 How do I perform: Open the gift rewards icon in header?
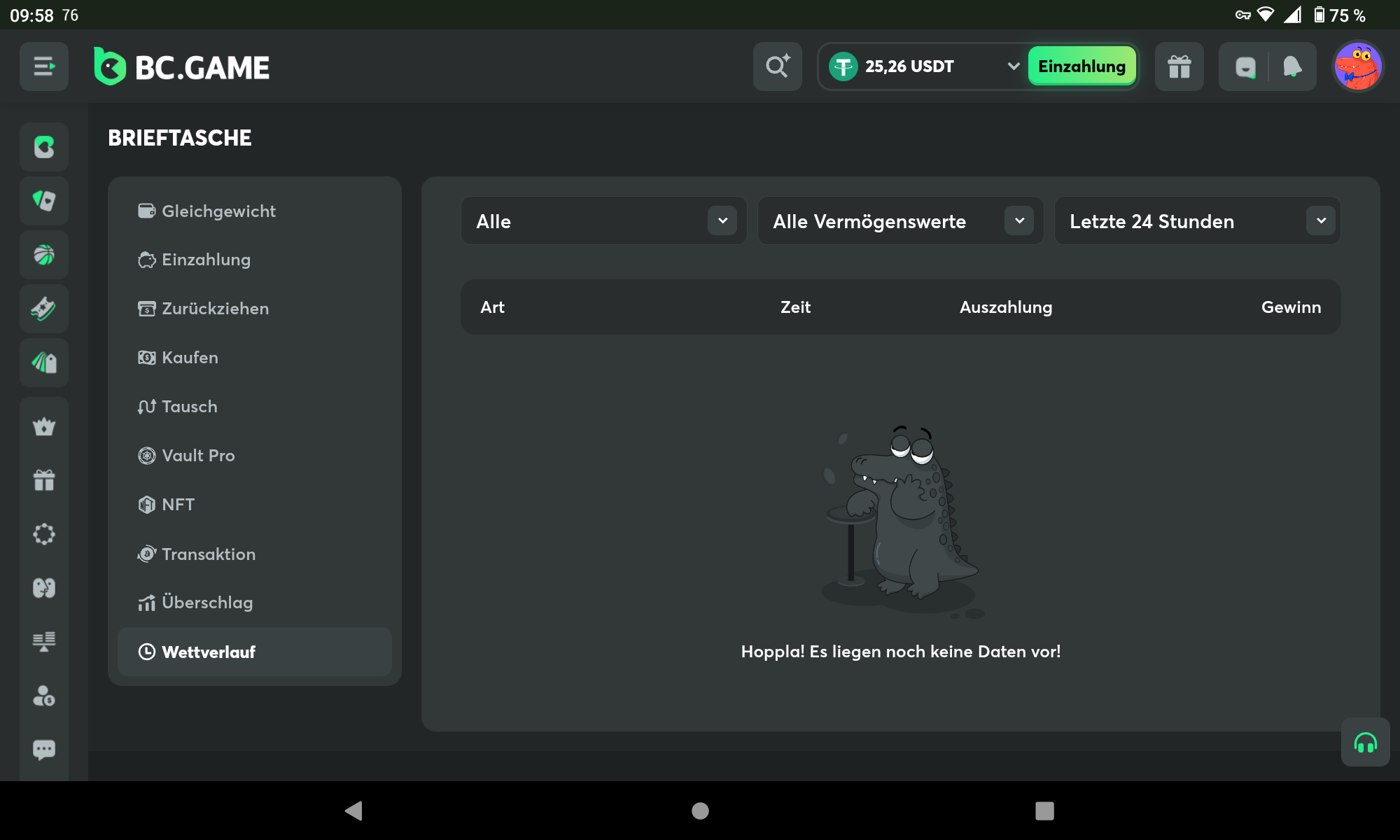[x=1179, y=66]
